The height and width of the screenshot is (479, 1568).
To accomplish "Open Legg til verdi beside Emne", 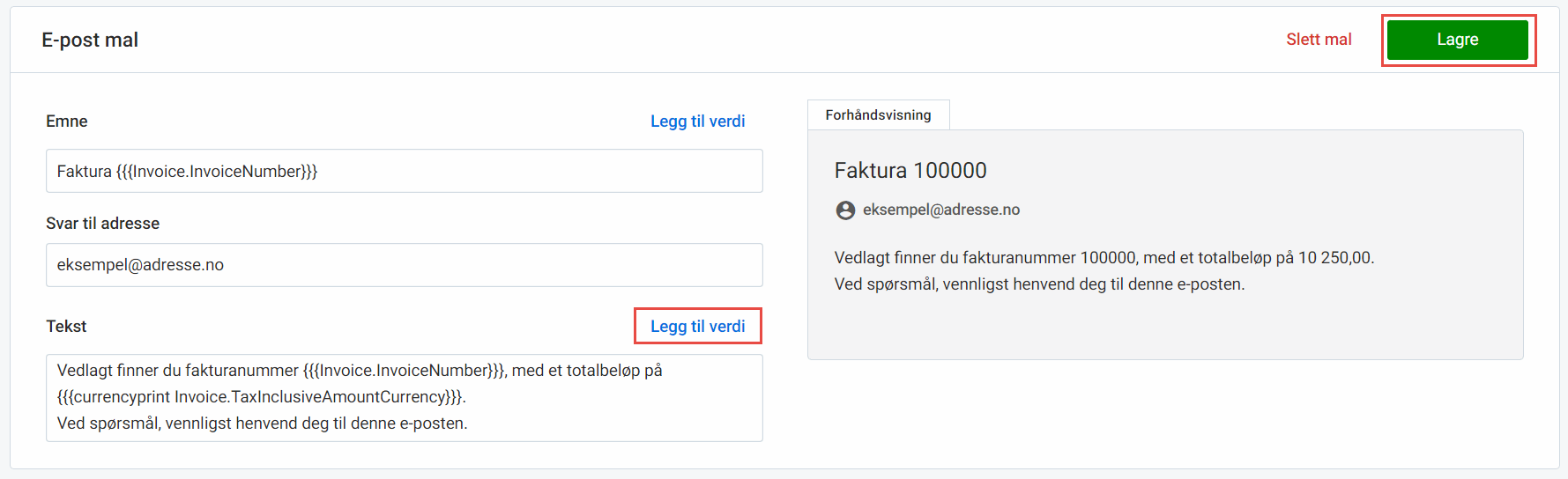I will click(x=697, y=122).
